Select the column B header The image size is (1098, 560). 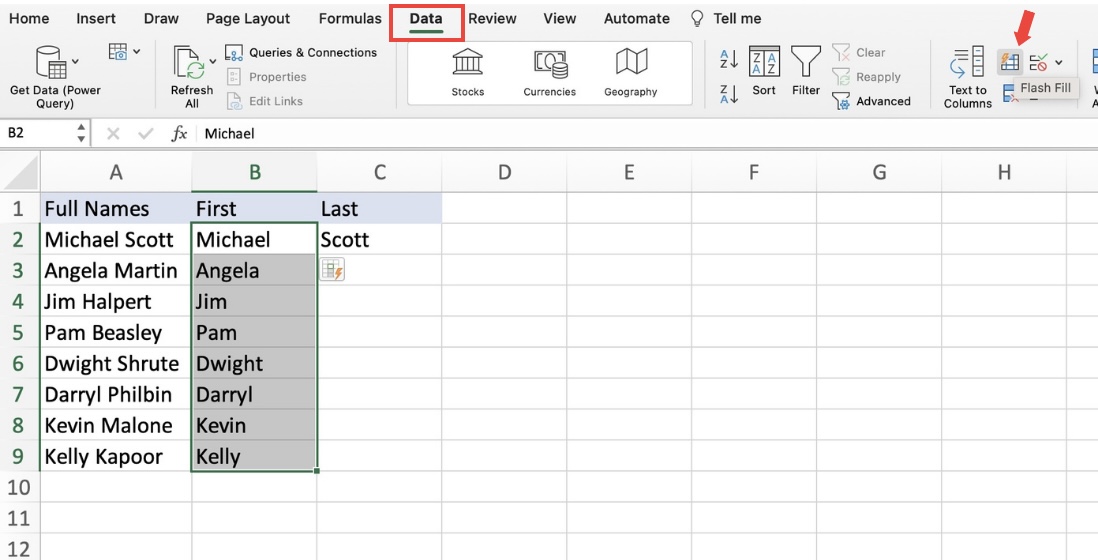click(255, 172)
